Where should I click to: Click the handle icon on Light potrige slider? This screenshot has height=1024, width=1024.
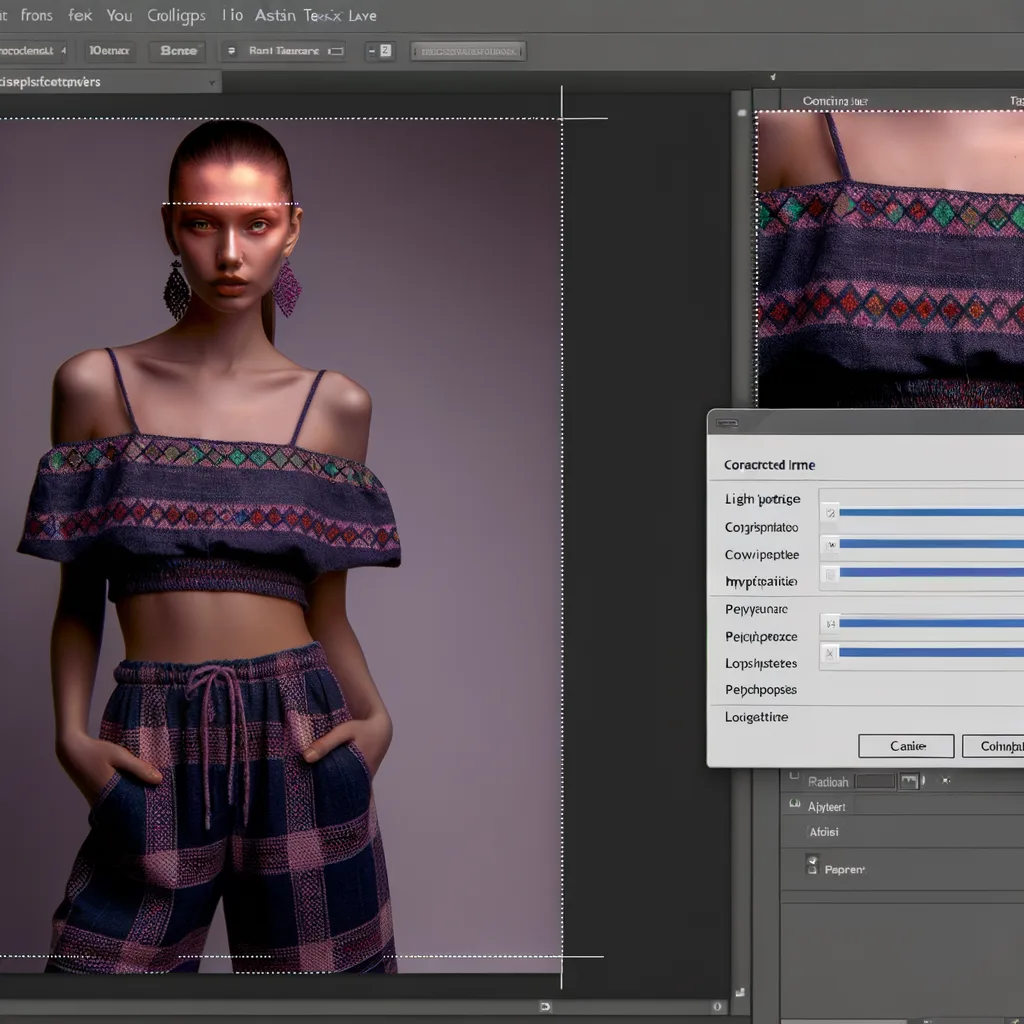829,512
